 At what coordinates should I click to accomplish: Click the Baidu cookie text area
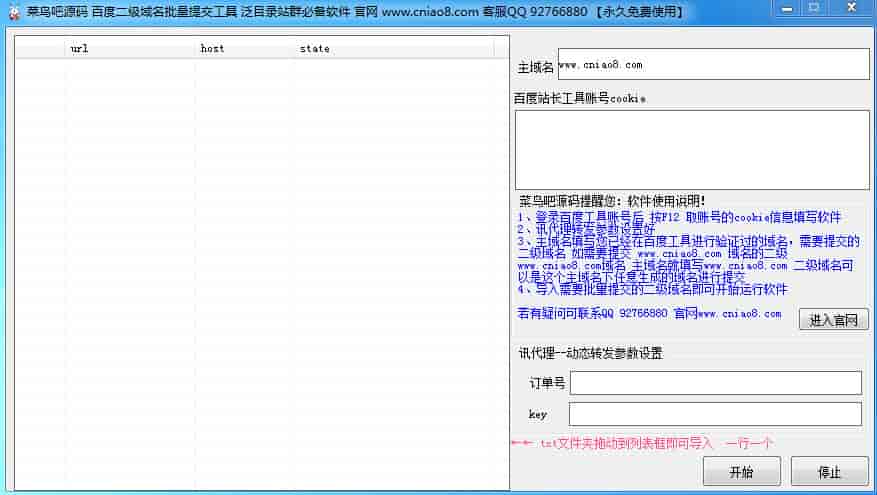pos(692,150)
